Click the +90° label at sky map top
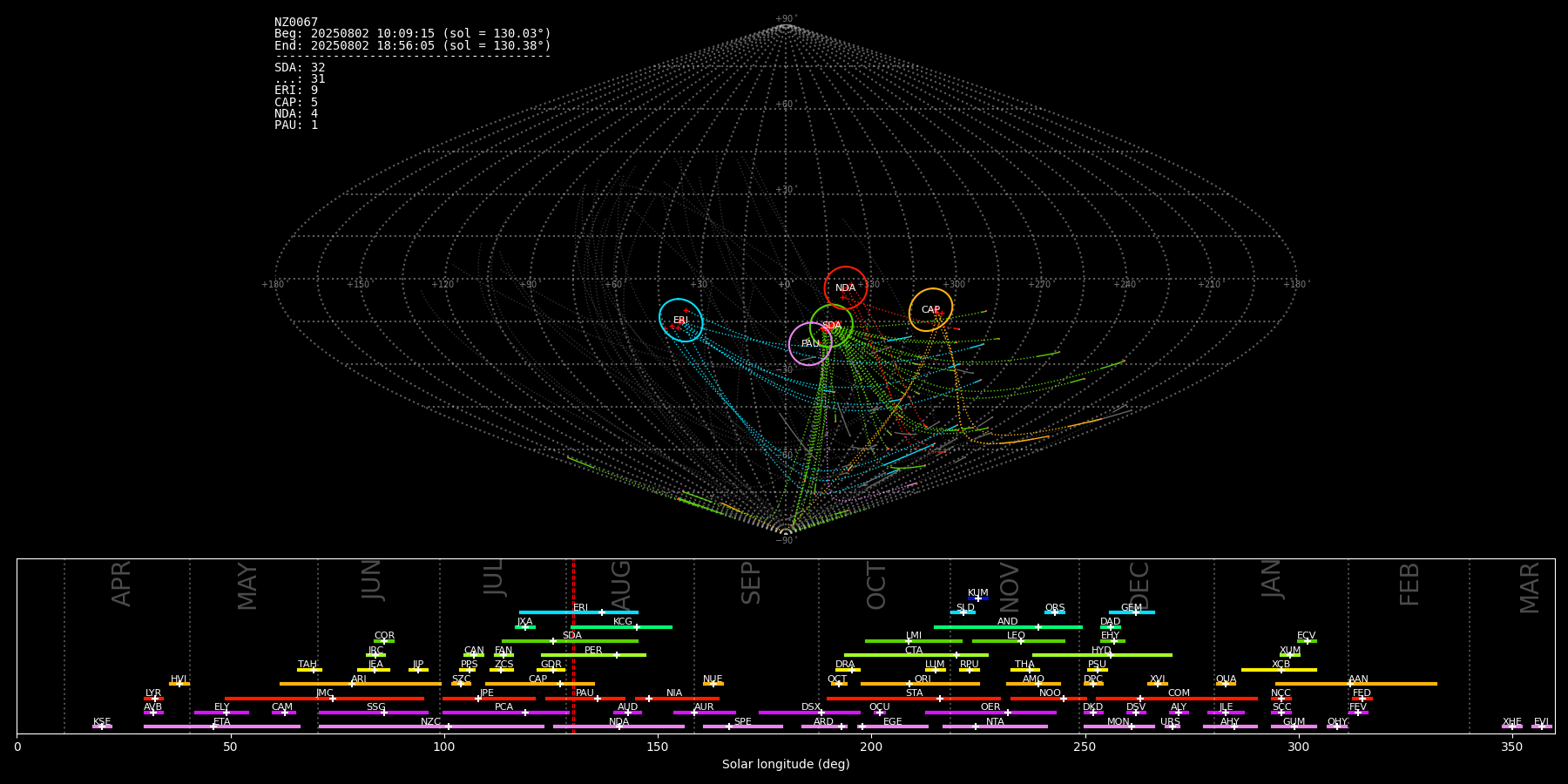 [785, 19]
